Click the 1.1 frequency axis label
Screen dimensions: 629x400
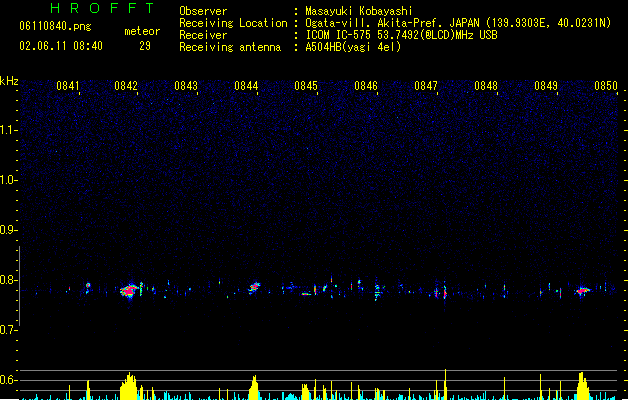point(8,130)
